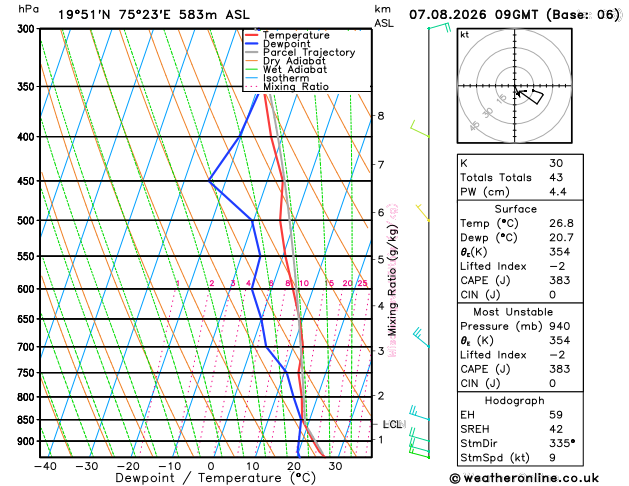Click the SREH value "42"

[x=556, y=429]
